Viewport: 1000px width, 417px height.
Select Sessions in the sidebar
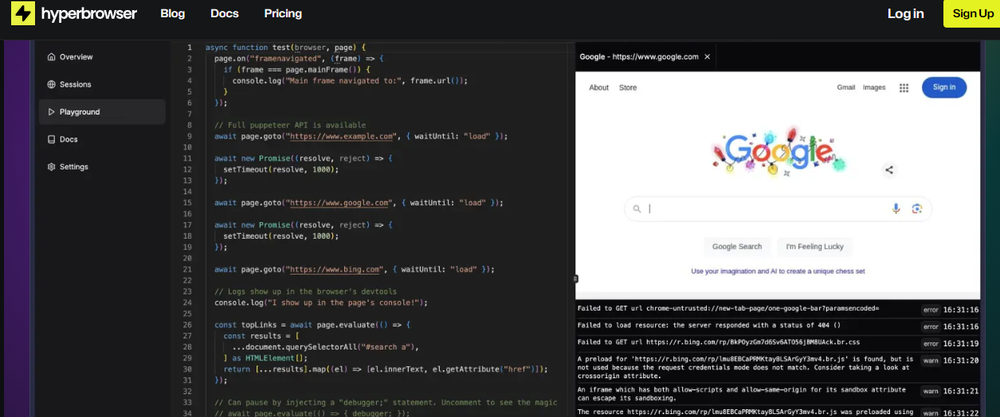click(x=102, y=84)
